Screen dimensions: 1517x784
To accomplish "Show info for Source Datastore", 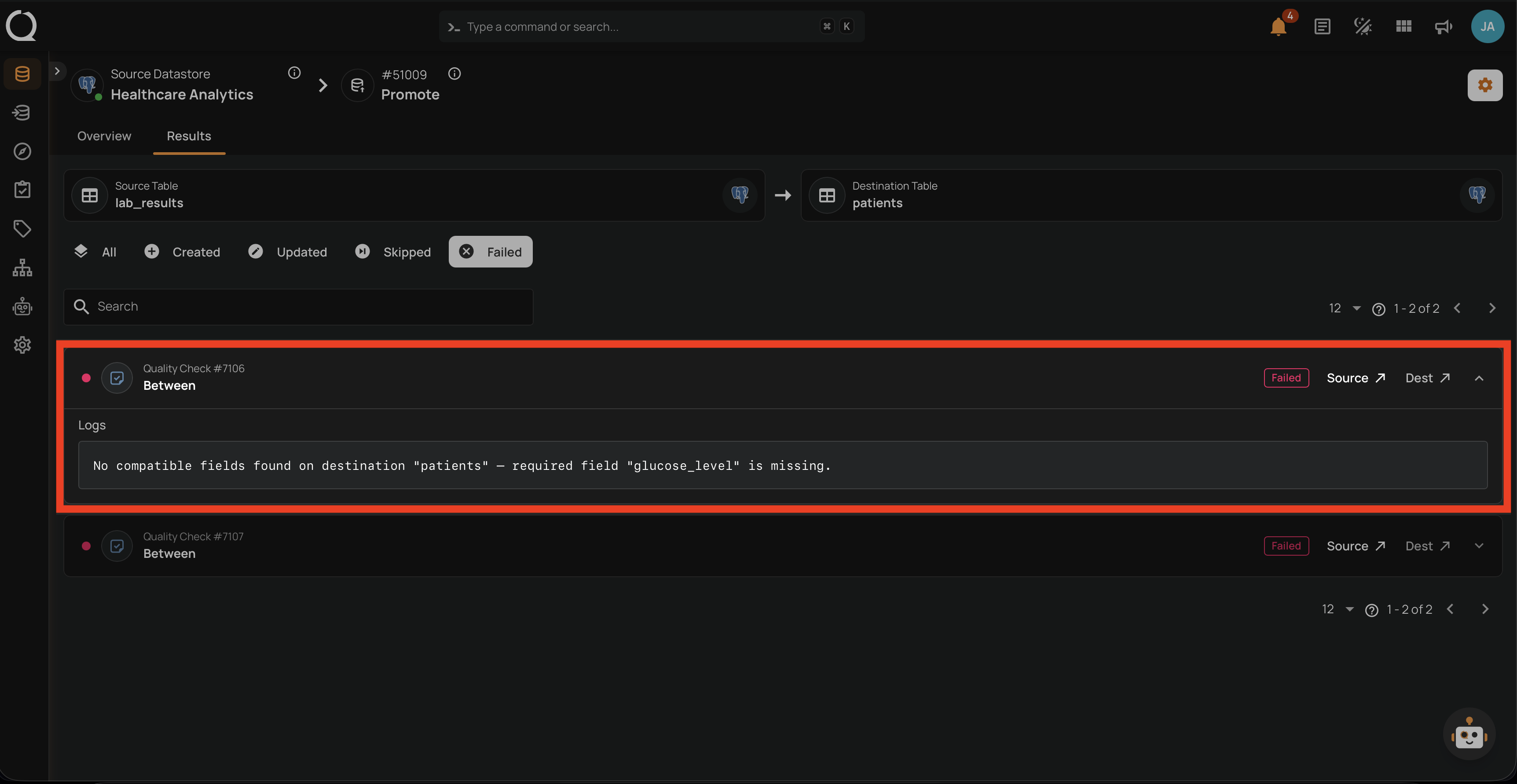I will coord(294,73).
